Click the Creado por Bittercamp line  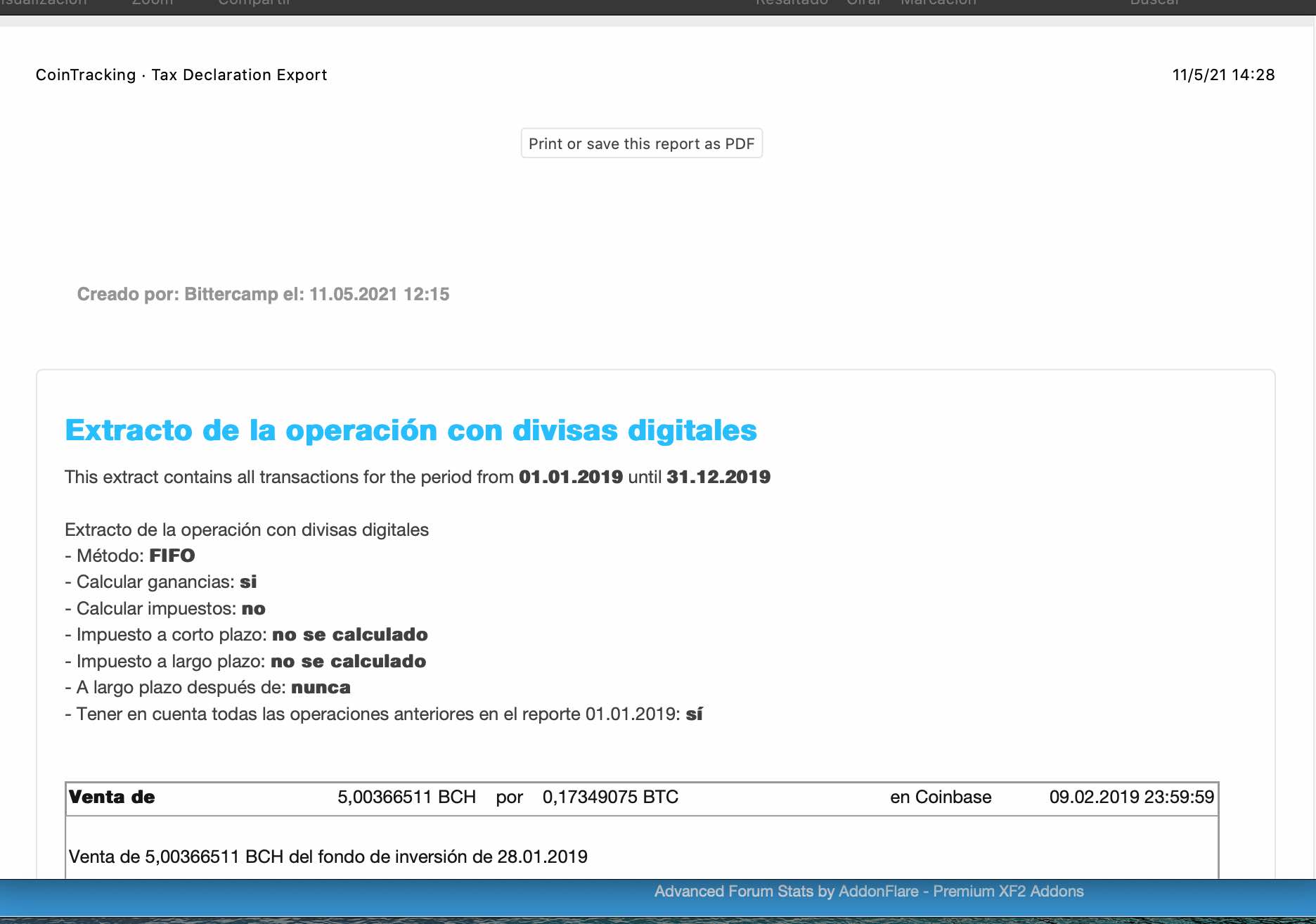pos(263,294)
